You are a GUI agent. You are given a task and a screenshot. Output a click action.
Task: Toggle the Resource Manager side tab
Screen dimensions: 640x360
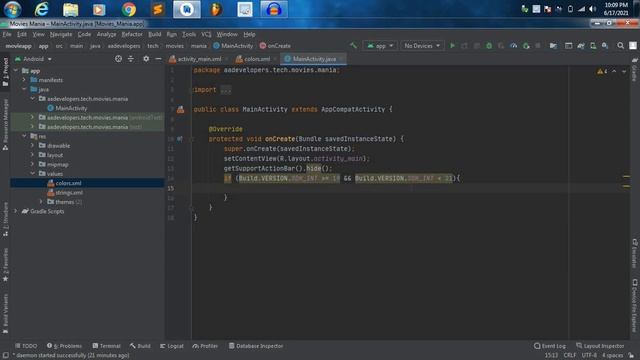click(5, 124)
